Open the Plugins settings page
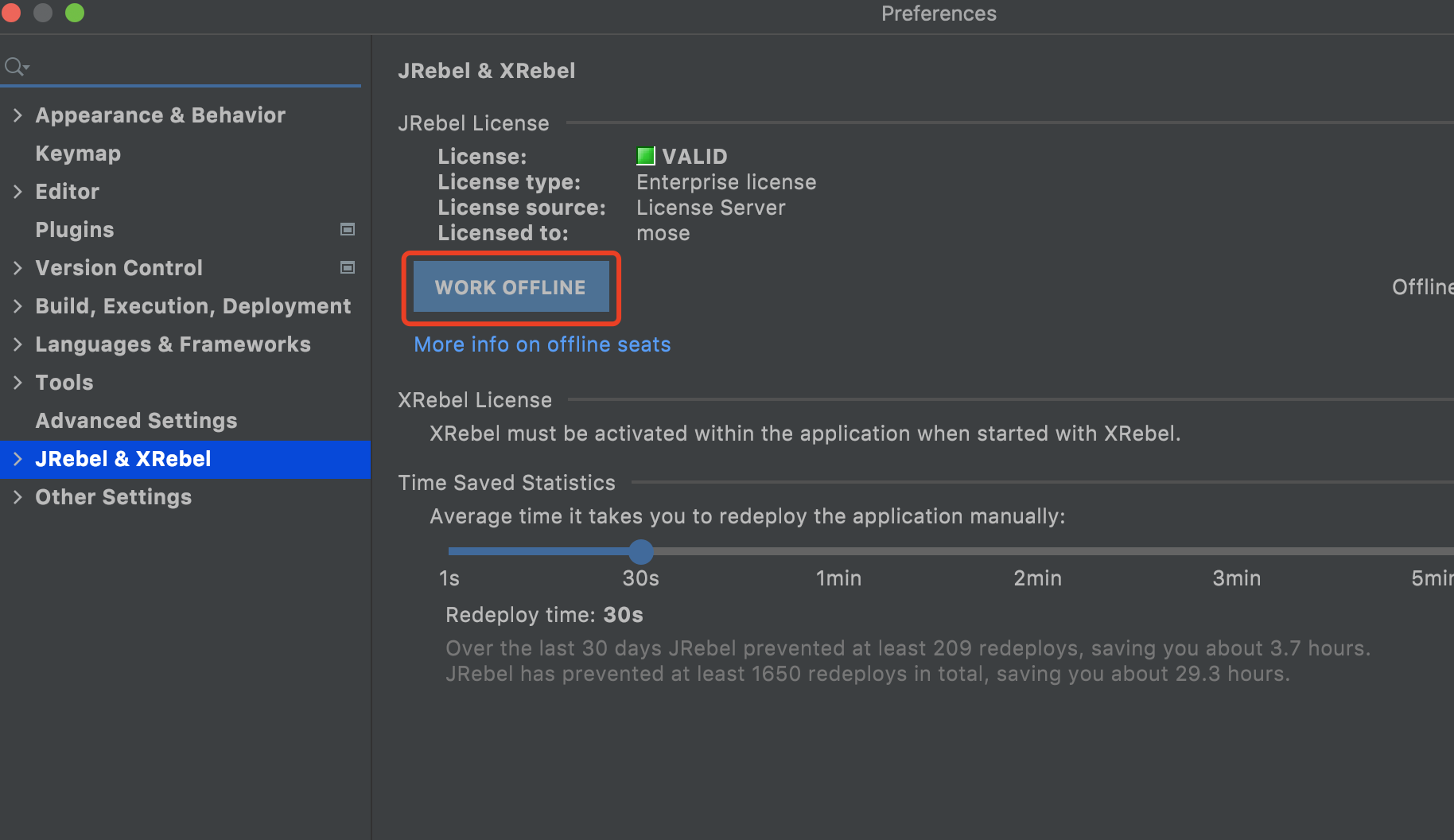 click(x=75, y=230)
